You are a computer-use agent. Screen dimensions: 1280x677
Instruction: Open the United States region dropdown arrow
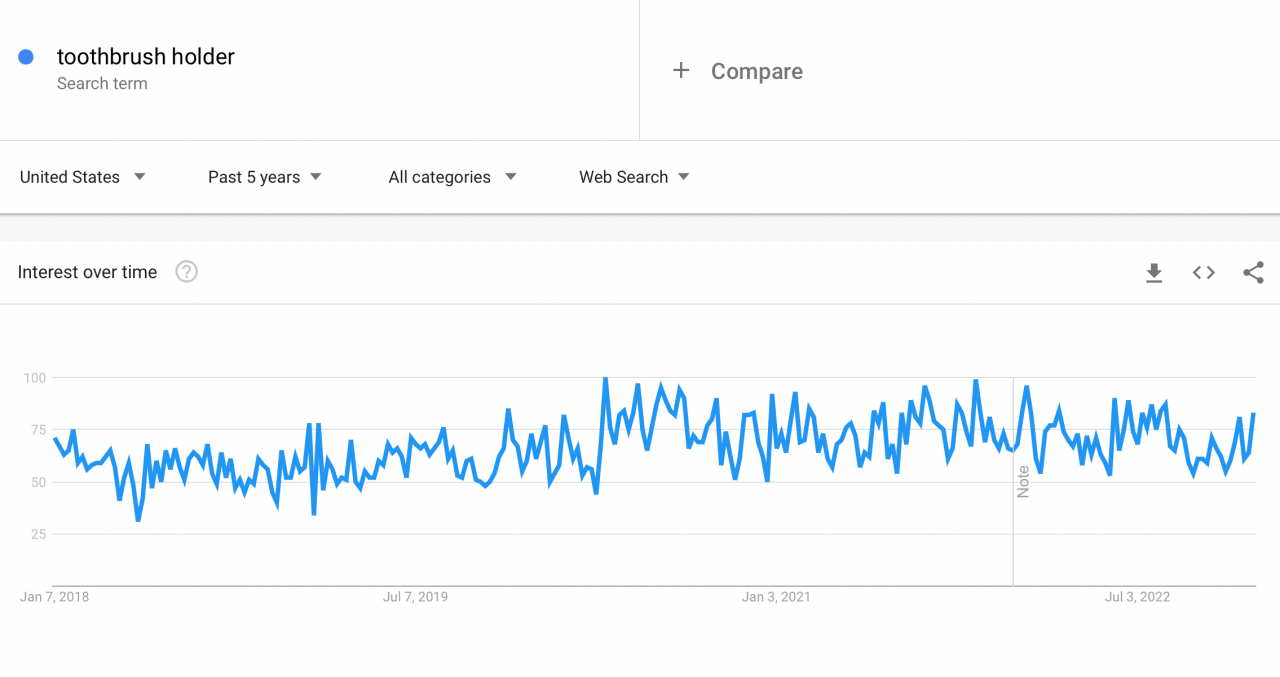click(140, 176)
